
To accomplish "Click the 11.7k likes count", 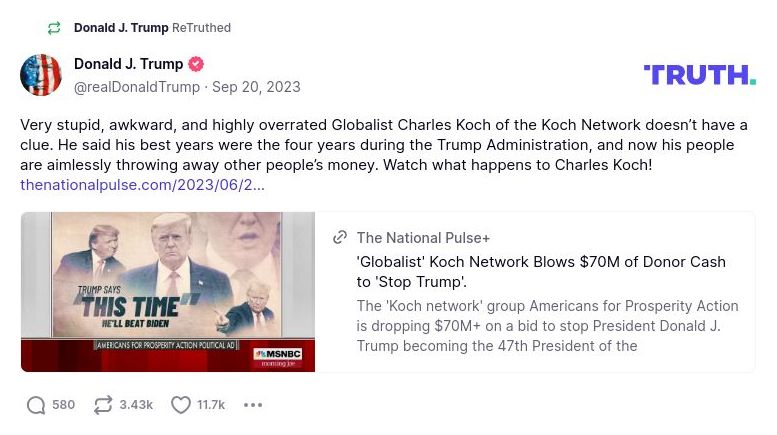I will pyautogui.click(x=211, y=405).
